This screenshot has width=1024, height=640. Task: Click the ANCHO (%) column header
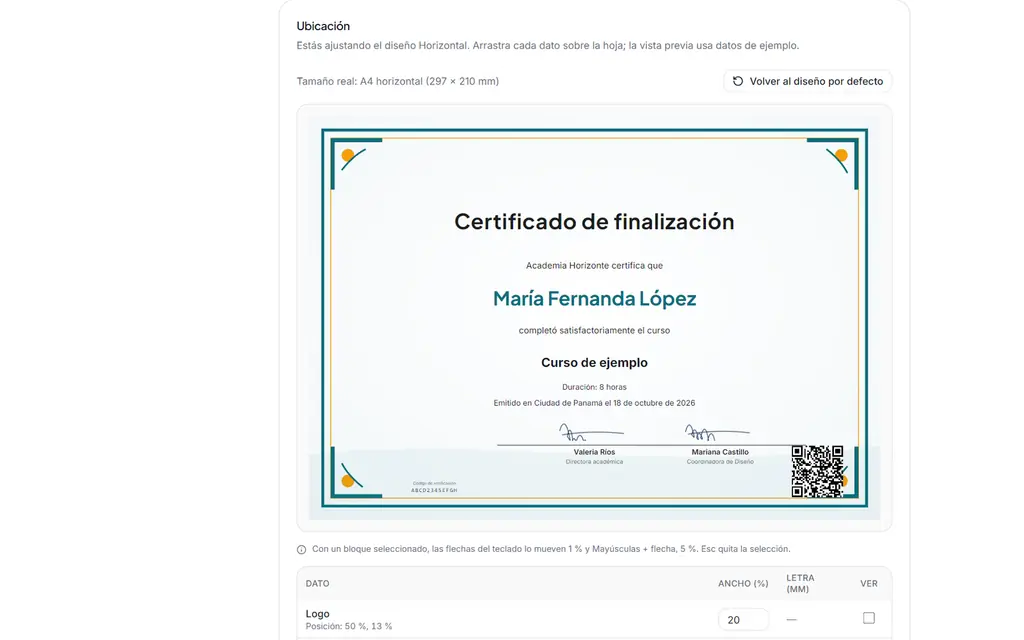click(743, 583)
